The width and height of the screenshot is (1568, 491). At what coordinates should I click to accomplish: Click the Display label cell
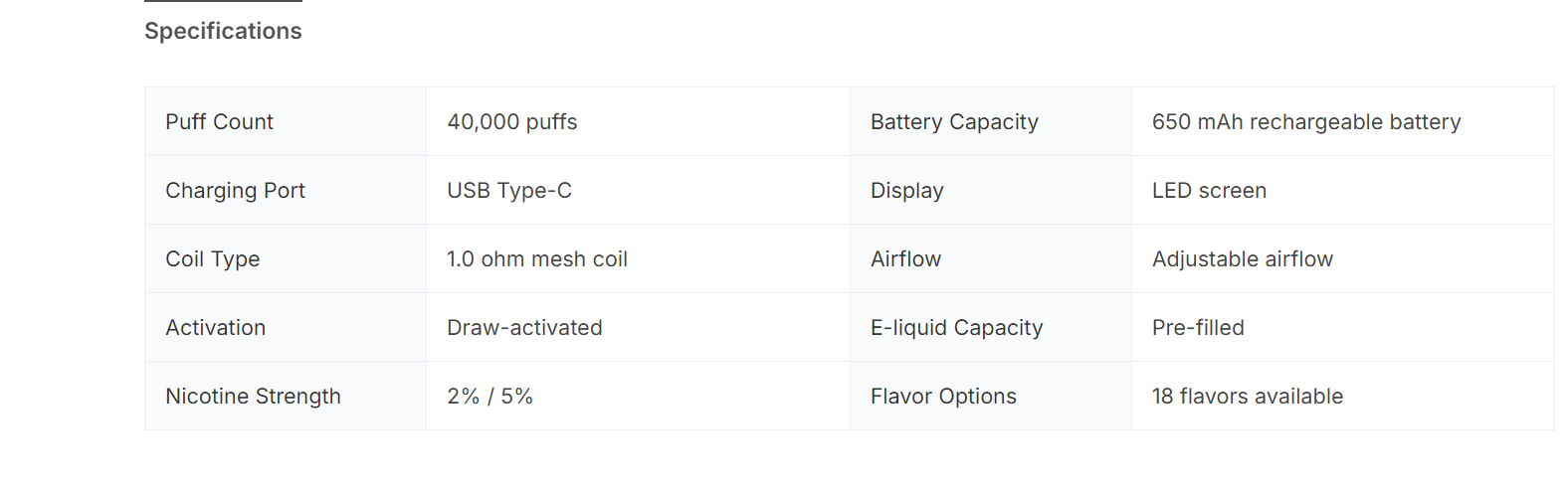coord(906,191)
